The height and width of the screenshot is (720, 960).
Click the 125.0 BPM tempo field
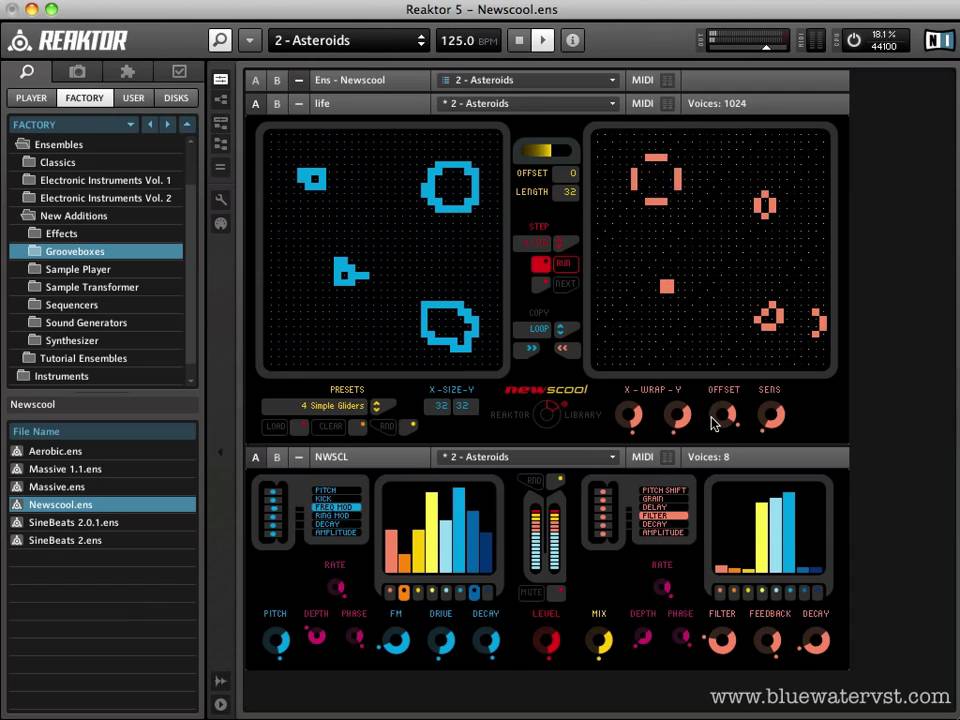coord(468,40)
